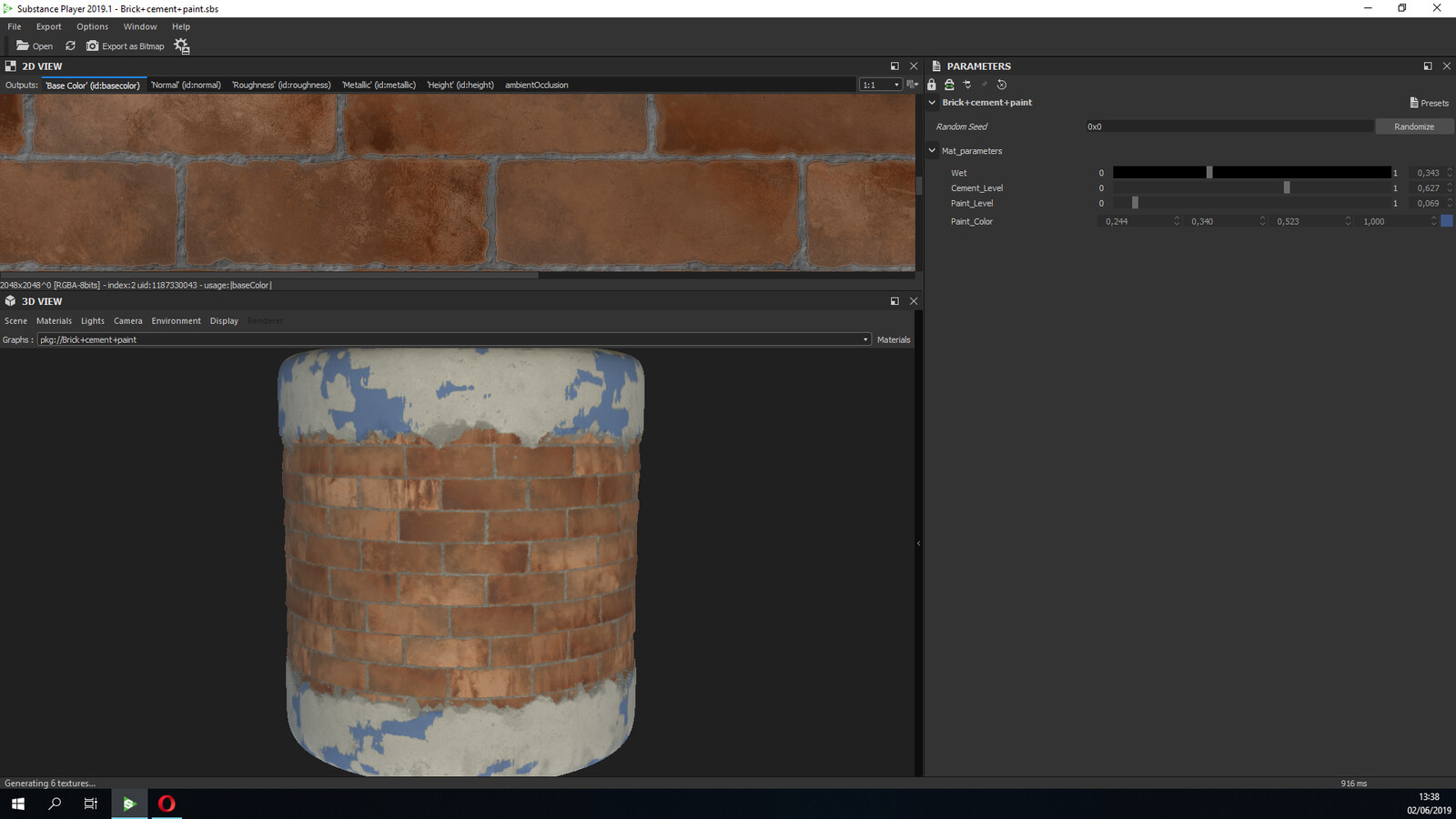Open the engine settings gear icon
The height and width of the screenshot is (819, 1456).
[x=181, y=45]
